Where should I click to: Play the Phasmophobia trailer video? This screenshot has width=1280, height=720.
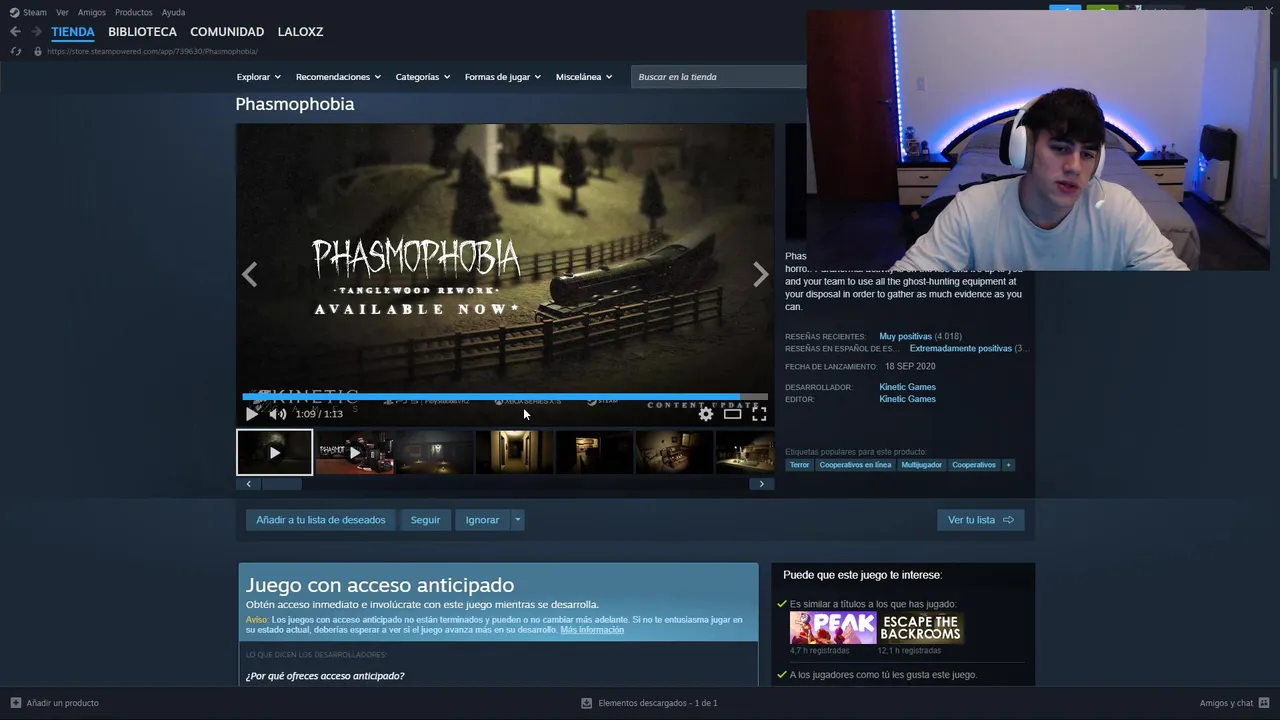[x=251, y=414]
